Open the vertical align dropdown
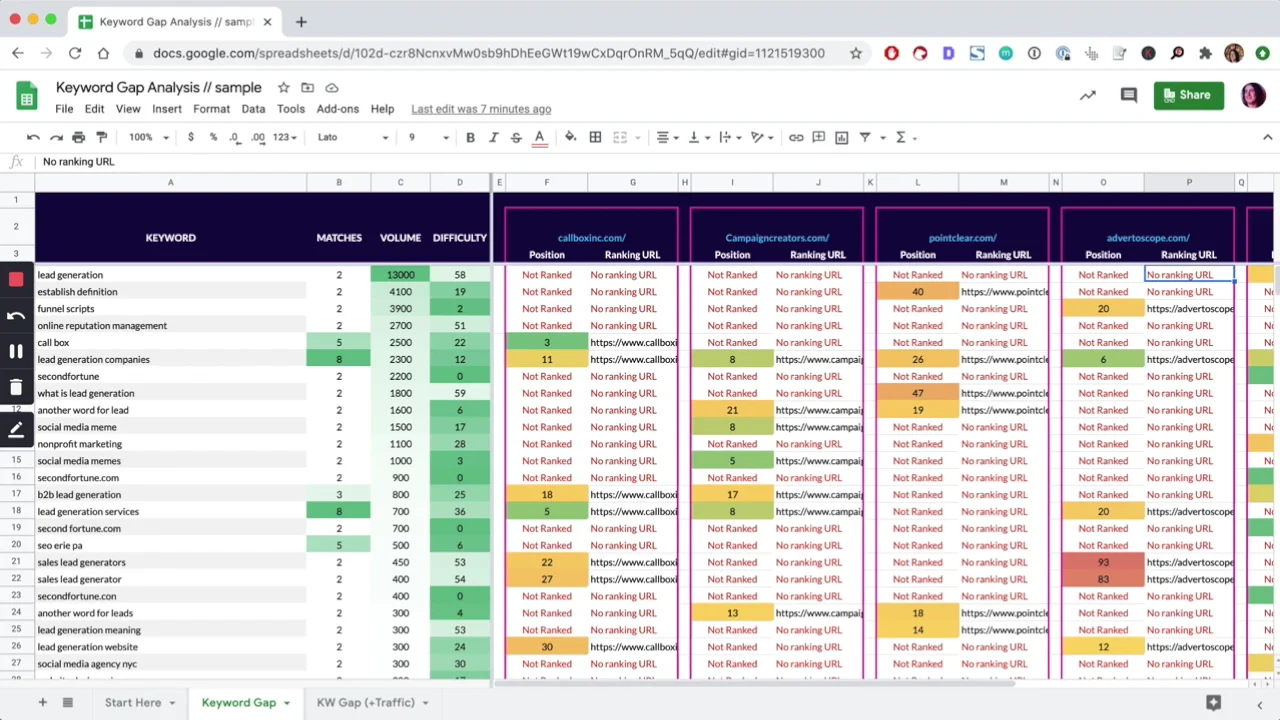Image resolution: width=1280 pixels, height=720 pixels. (697, 137)
